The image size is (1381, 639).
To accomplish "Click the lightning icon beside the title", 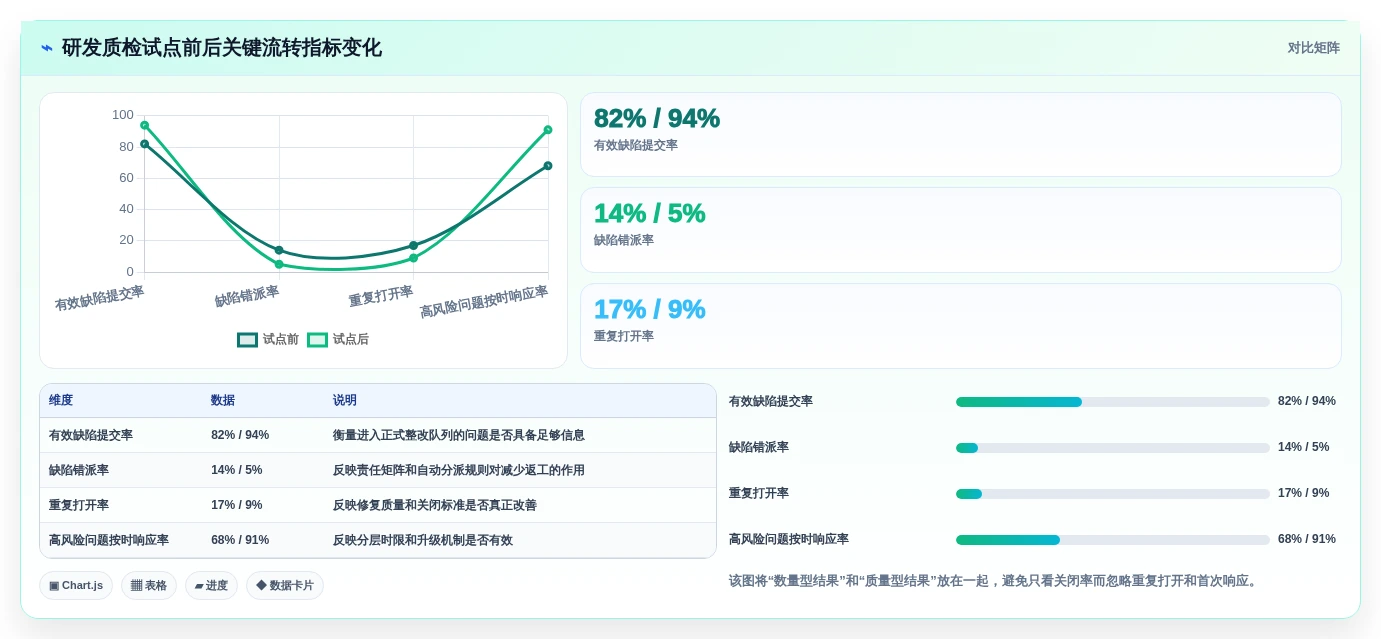I will pos(47,48).
